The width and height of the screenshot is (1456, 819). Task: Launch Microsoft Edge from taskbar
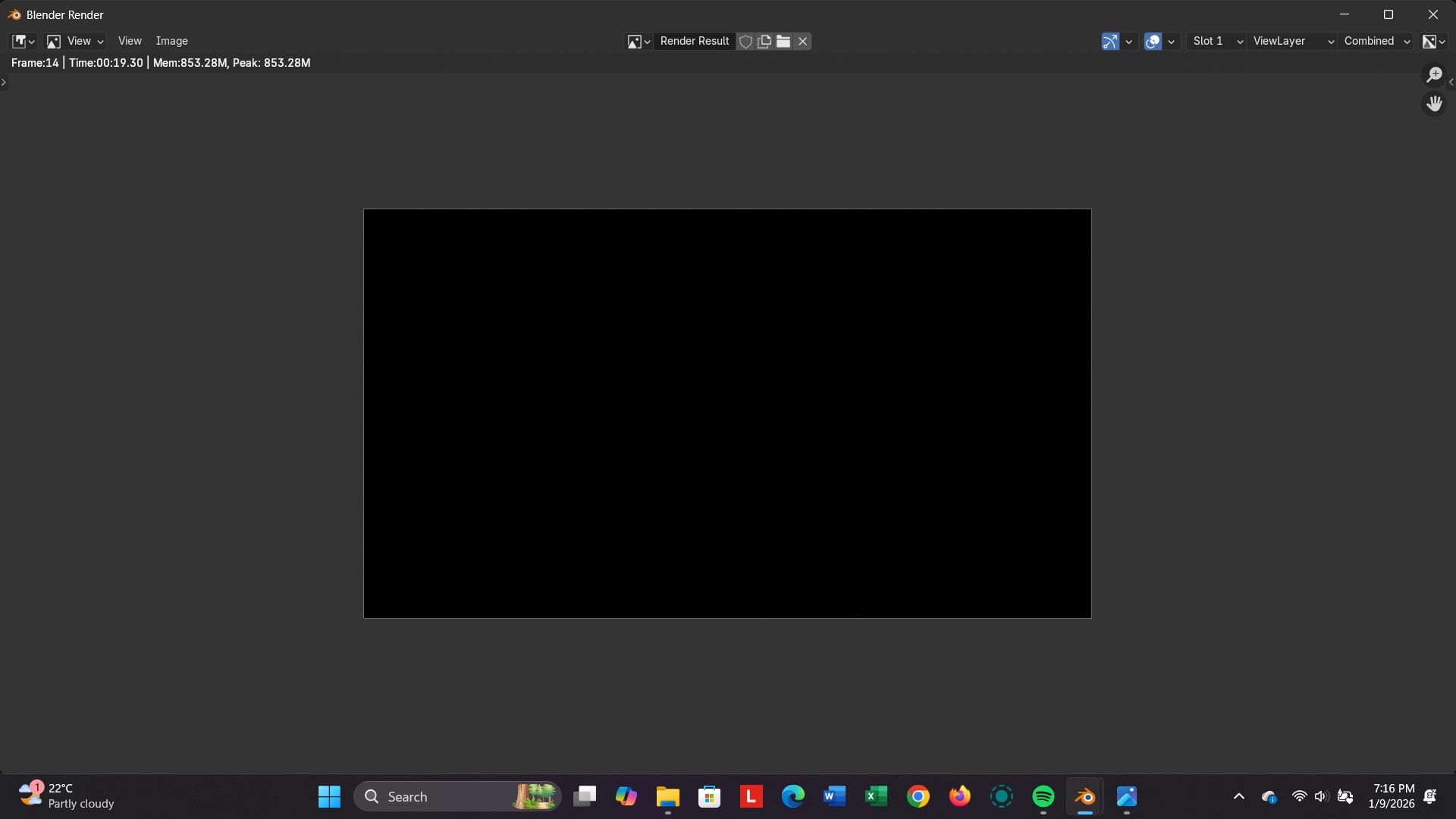pos(793,796)
